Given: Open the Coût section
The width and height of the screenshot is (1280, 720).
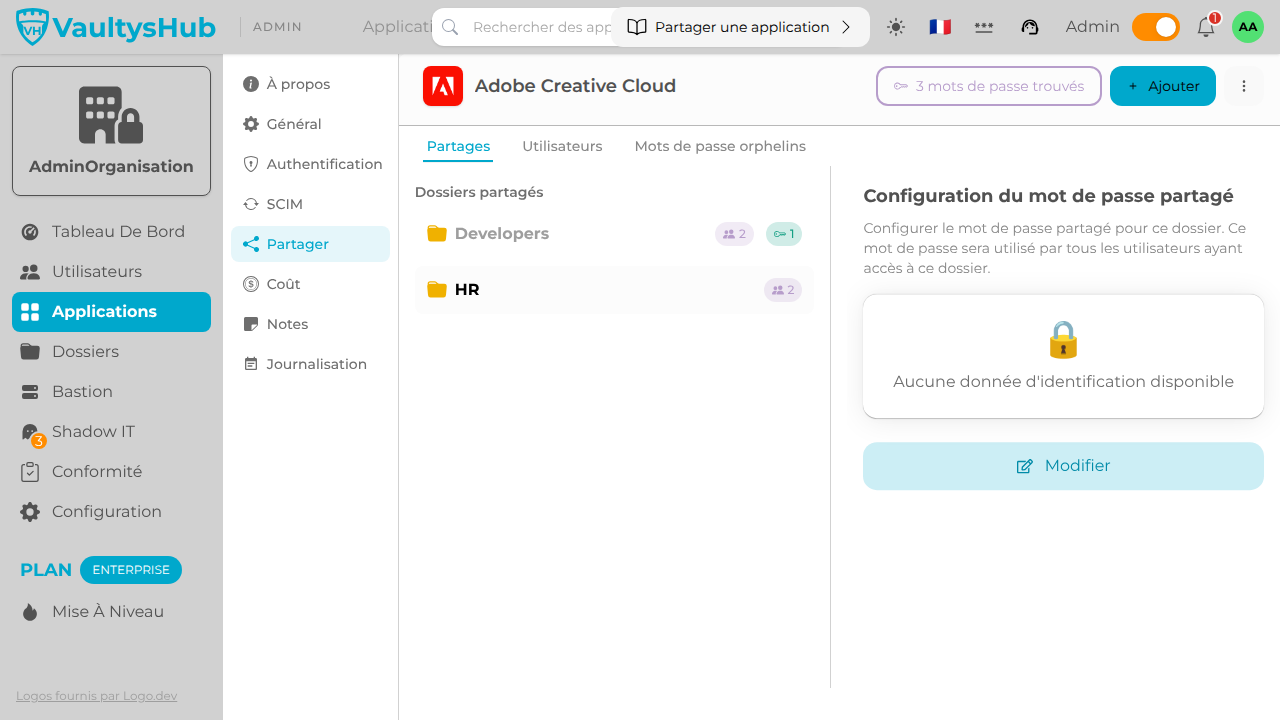Looking at the screenshot, I should pos(310,284).
